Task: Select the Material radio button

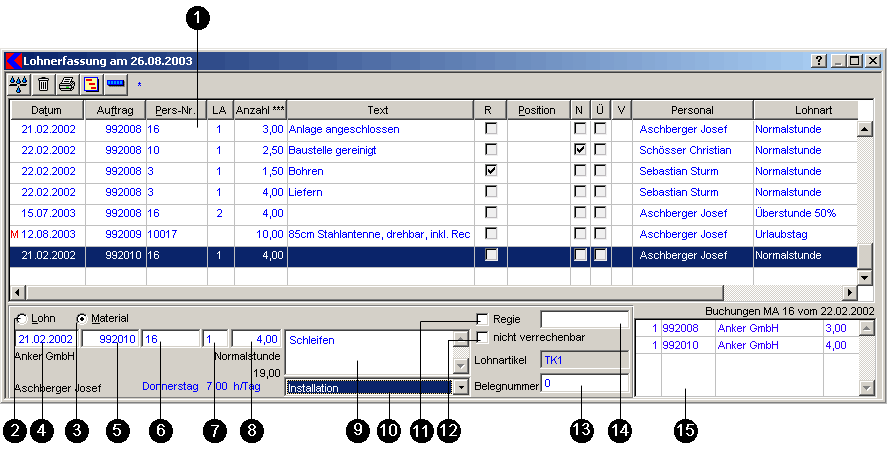Action: click(82, 319)
